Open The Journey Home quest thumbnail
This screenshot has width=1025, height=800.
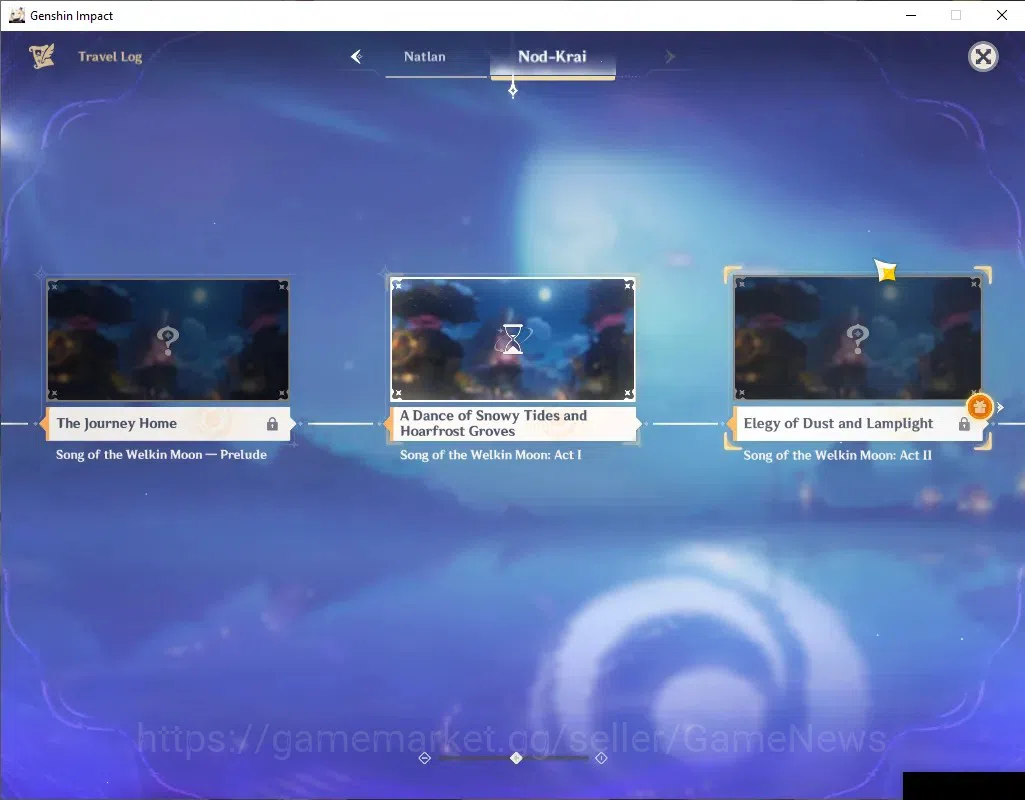tap(168, 339)
